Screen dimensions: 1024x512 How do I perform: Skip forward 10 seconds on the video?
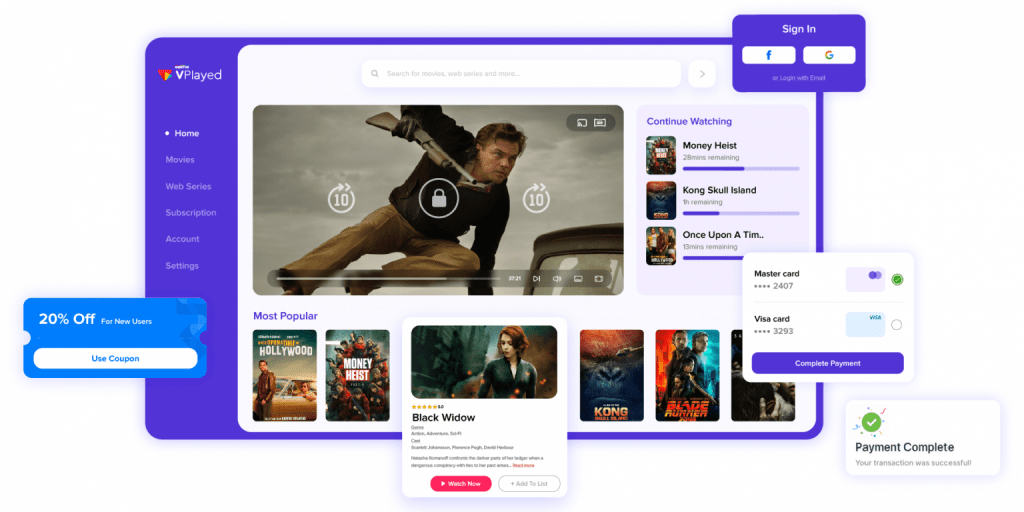[x=536, y=198]
